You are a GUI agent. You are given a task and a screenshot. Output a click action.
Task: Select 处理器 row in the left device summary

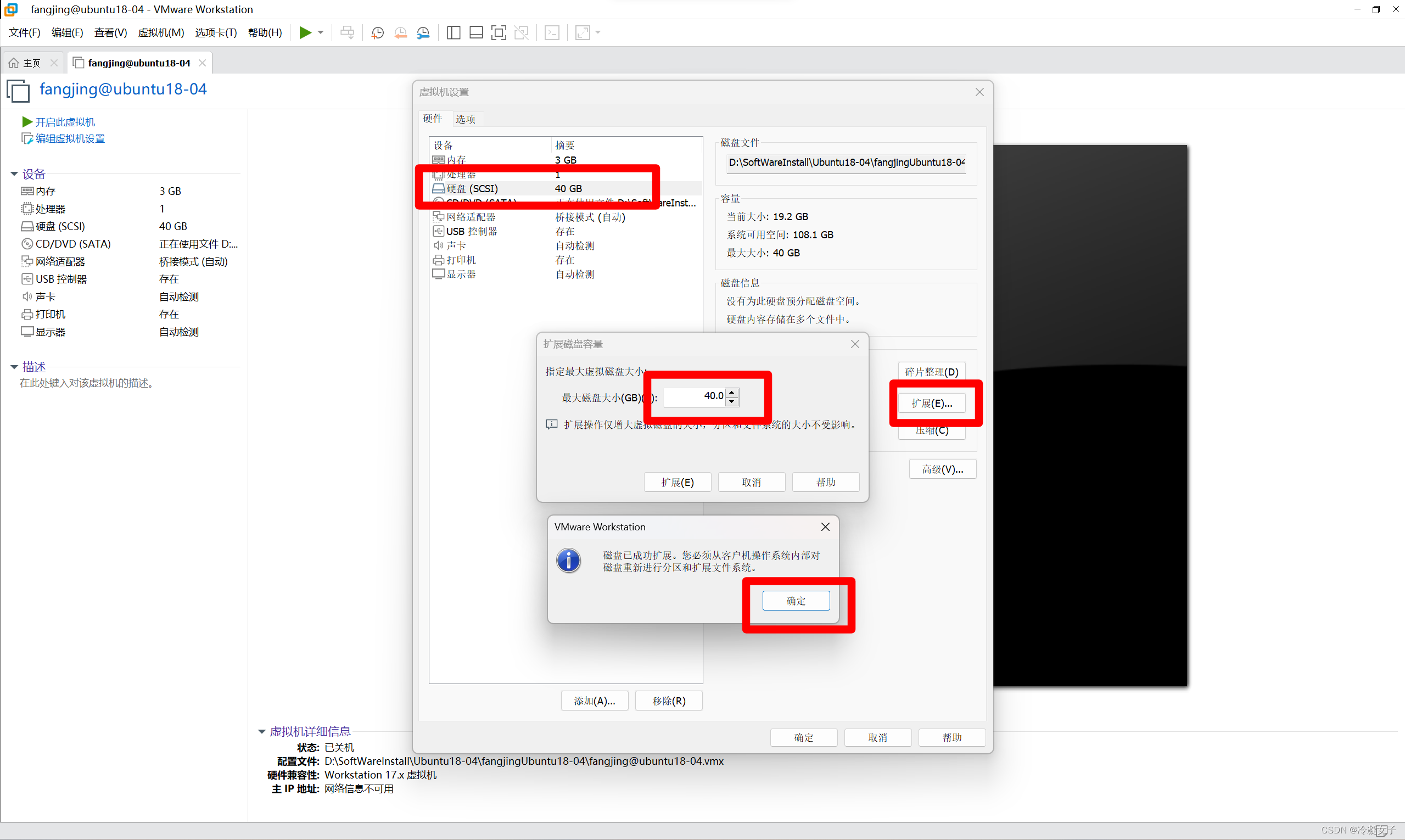pyautogui.click(x=129, y=209)
